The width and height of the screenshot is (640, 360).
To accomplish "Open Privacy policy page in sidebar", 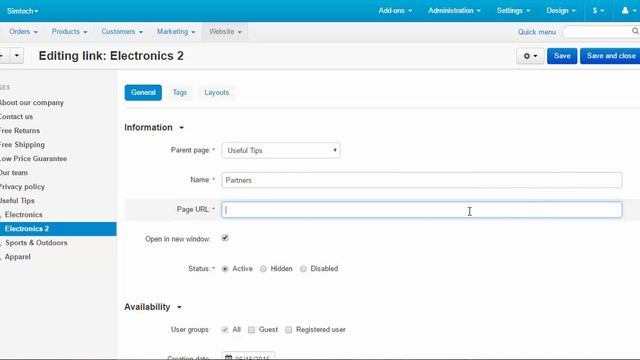I will pyautogui.click(x=22, y=187).
